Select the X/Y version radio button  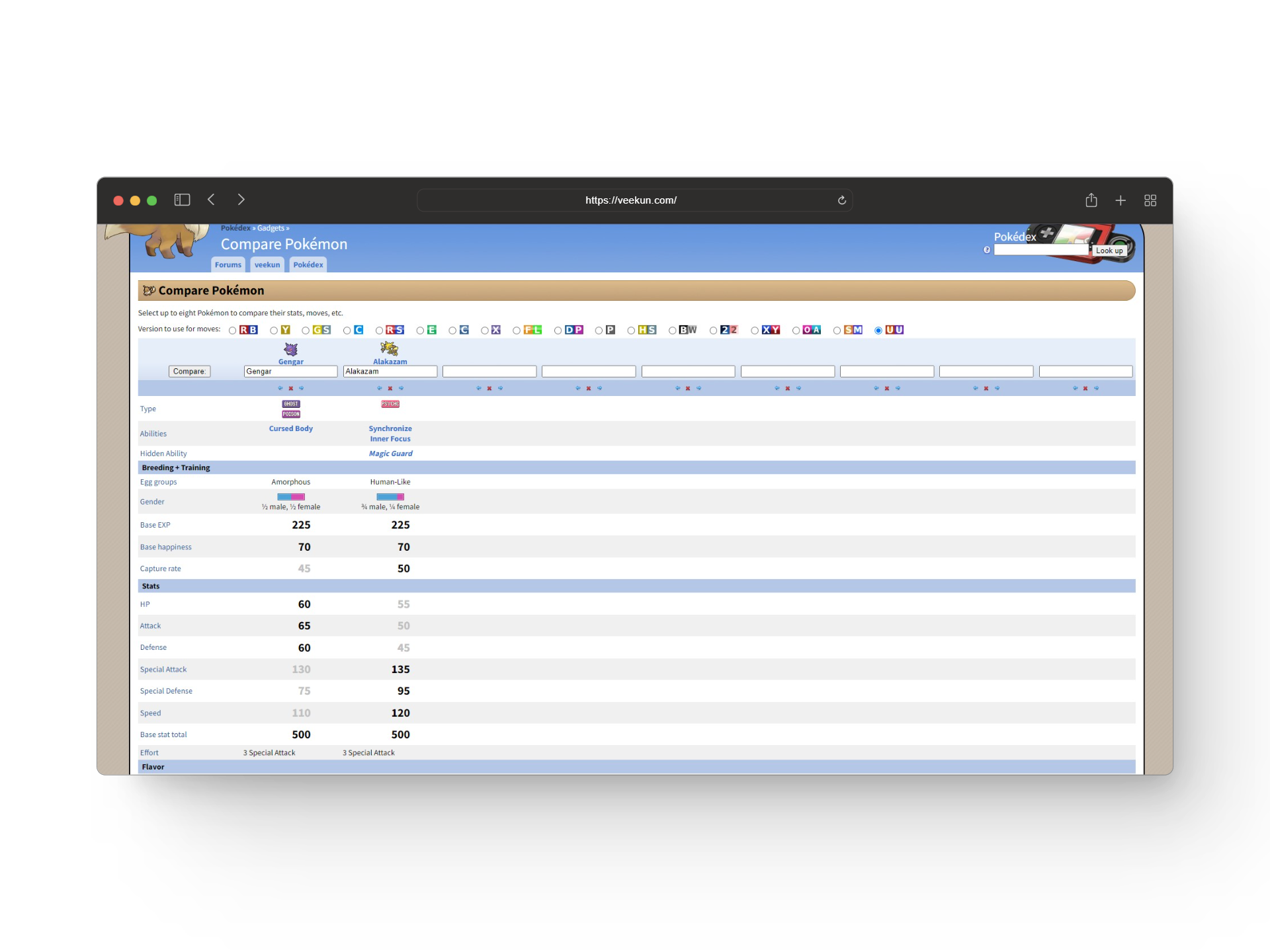point(755,331)
